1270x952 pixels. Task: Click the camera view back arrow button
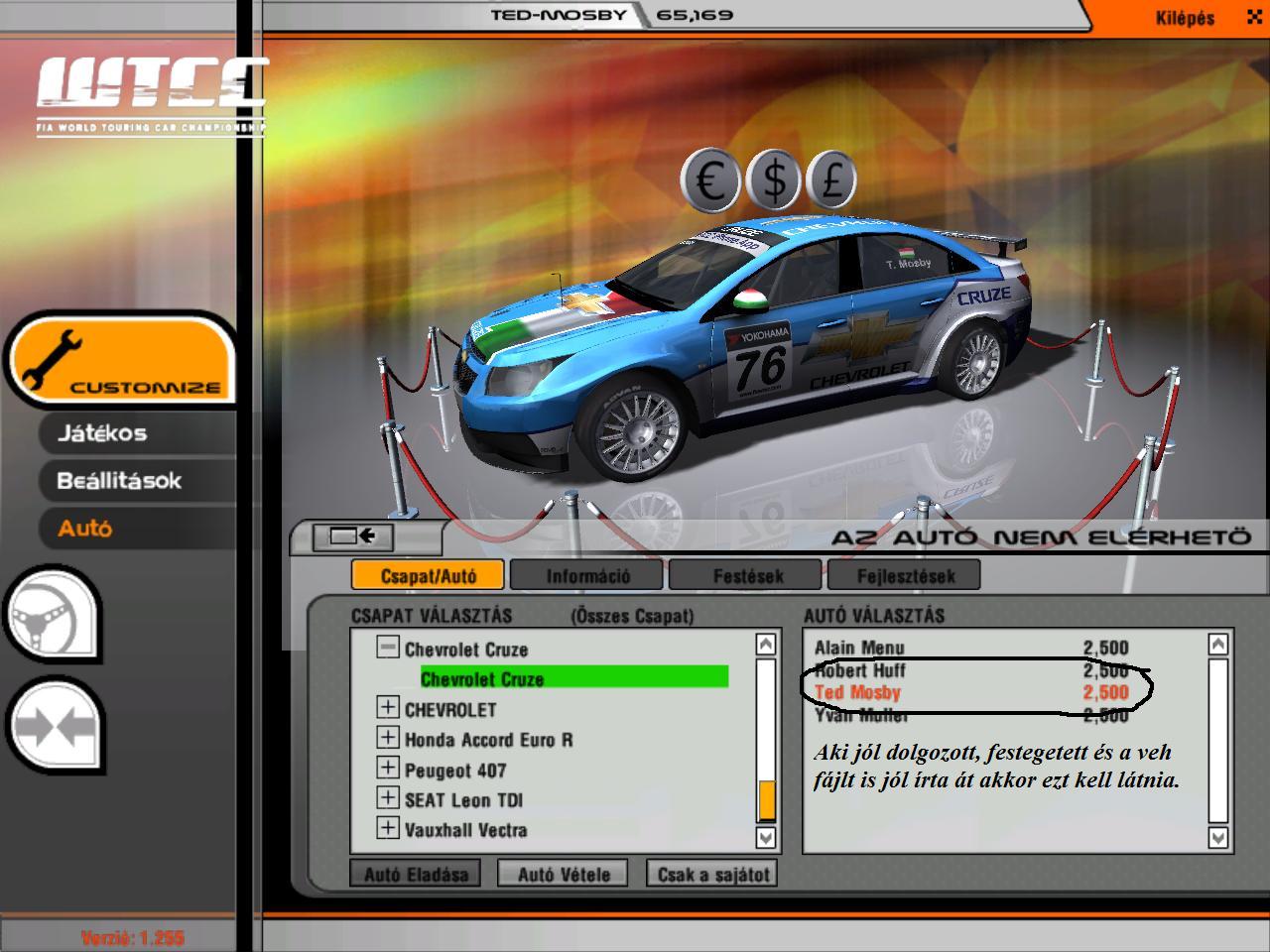tap(353, 536)
